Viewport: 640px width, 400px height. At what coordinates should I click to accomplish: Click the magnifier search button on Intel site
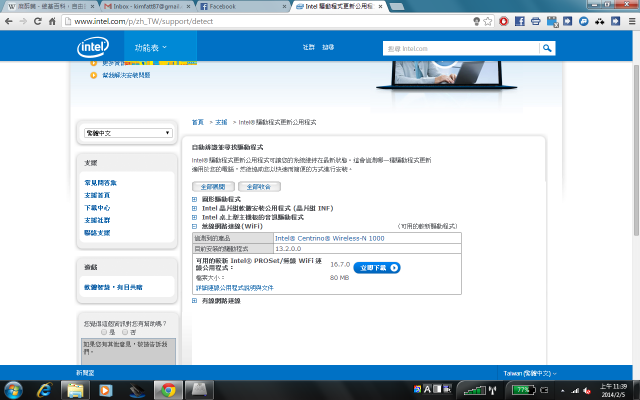click(547, 48)
